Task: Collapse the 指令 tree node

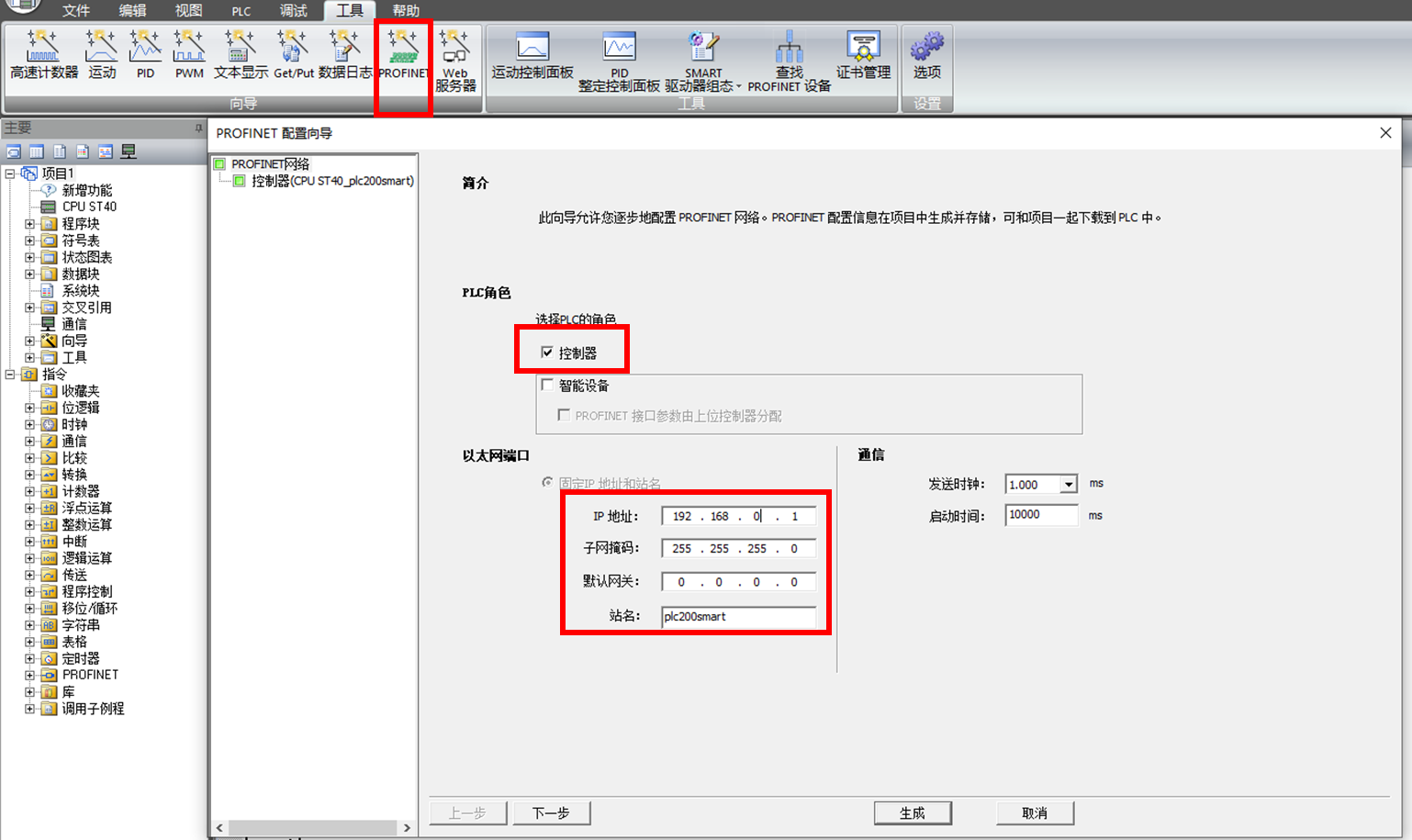Action: point(10,375)
